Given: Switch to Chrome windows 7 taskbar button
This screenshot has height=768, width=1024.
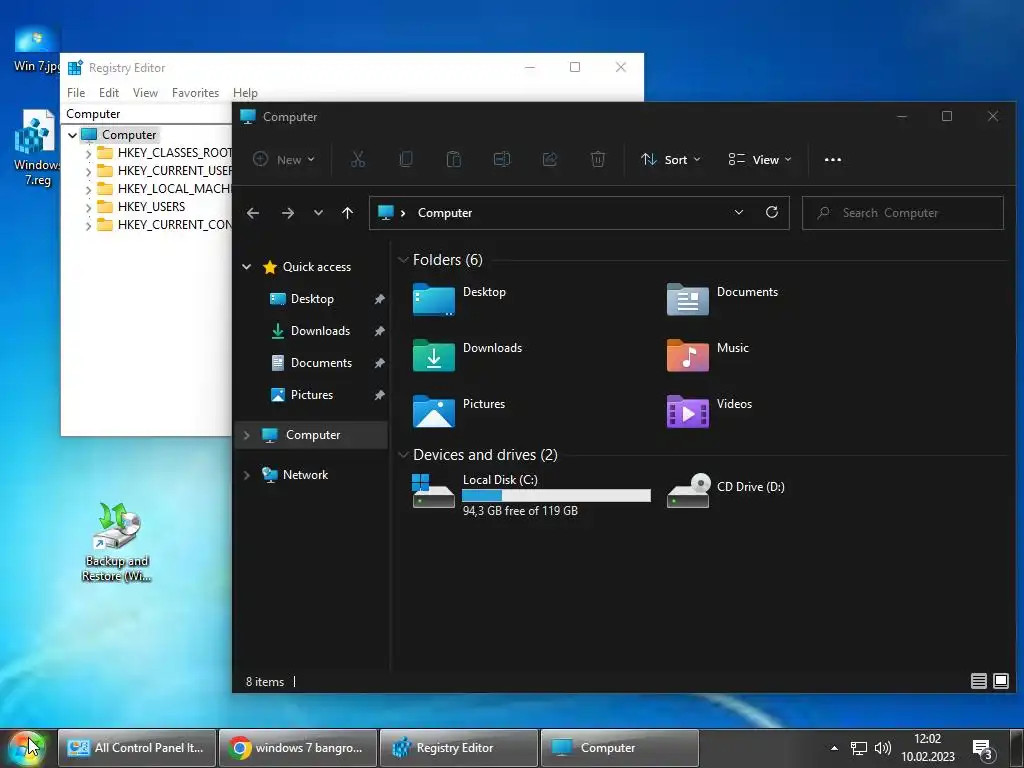Looking at the screenshot, I should [298, 748].
